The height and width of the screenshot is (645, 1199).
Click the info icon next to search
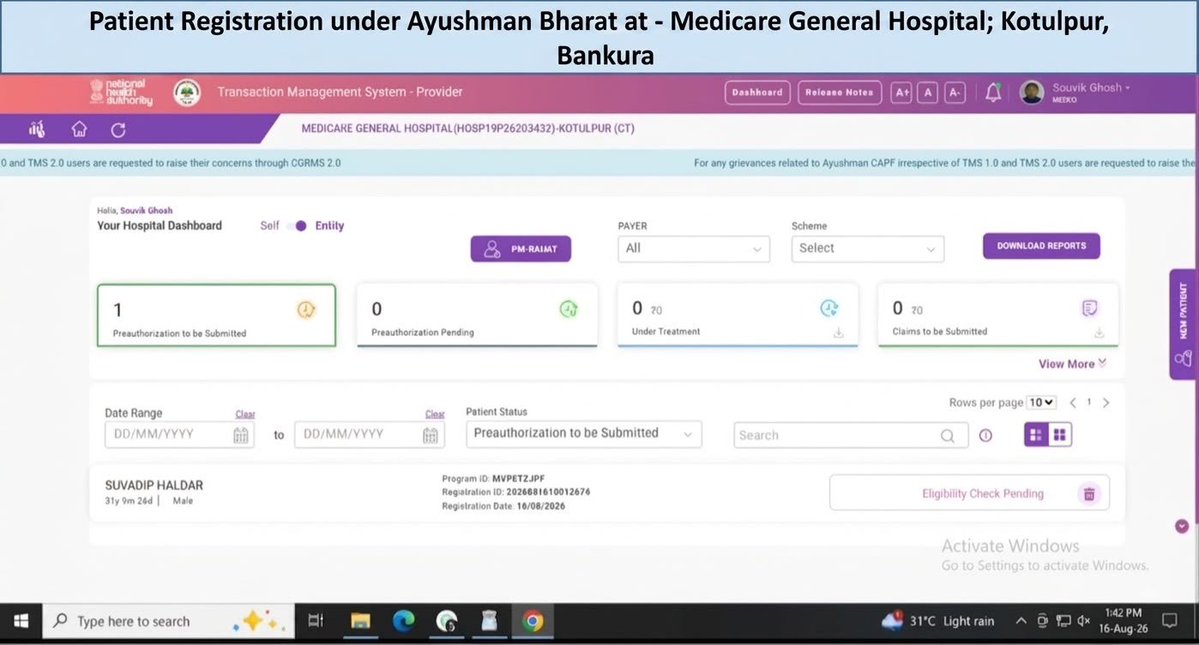(986, 435)
